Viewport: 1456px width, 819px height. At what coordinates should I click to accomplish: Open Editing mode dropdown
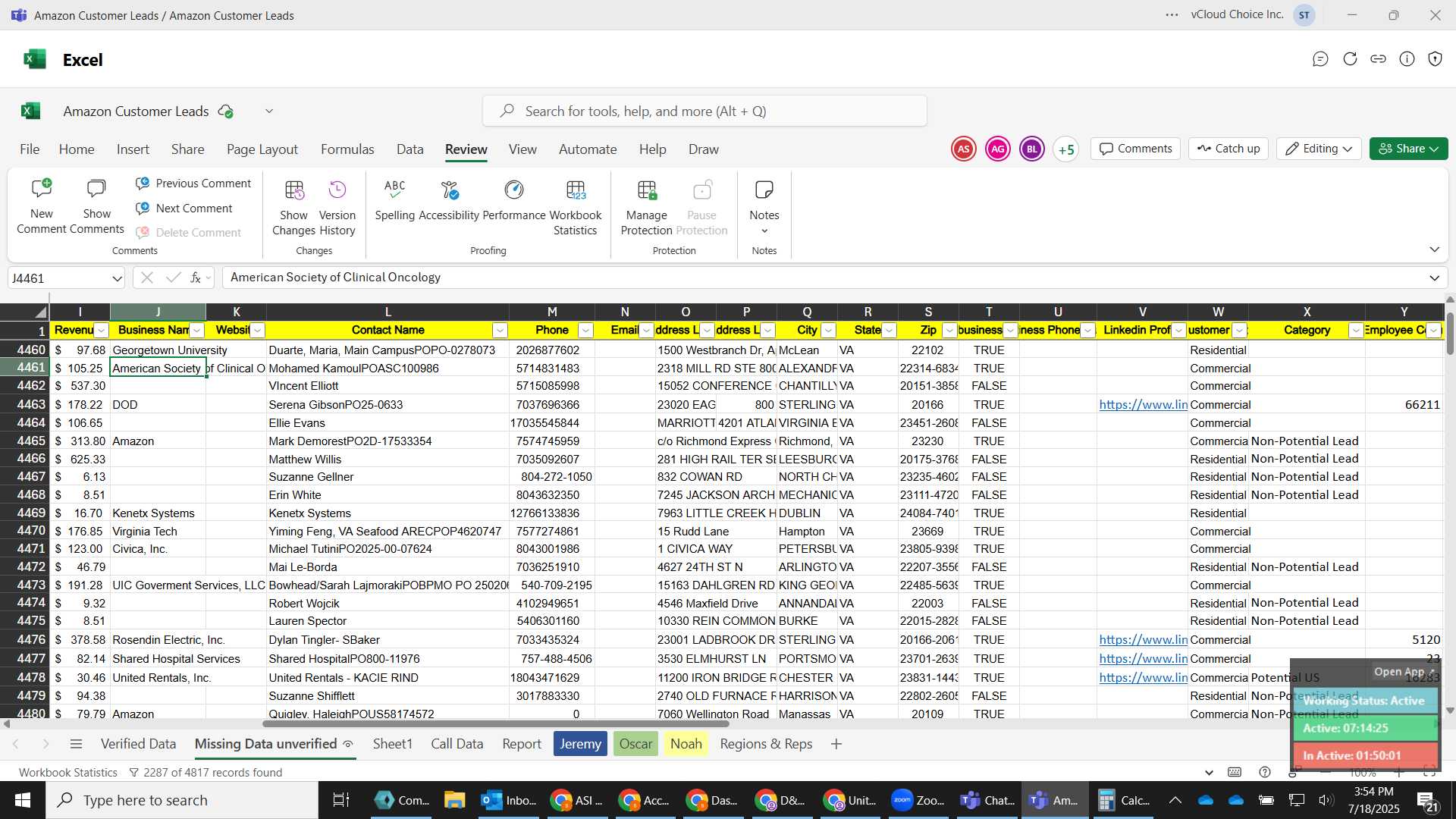click(1319, 149)
